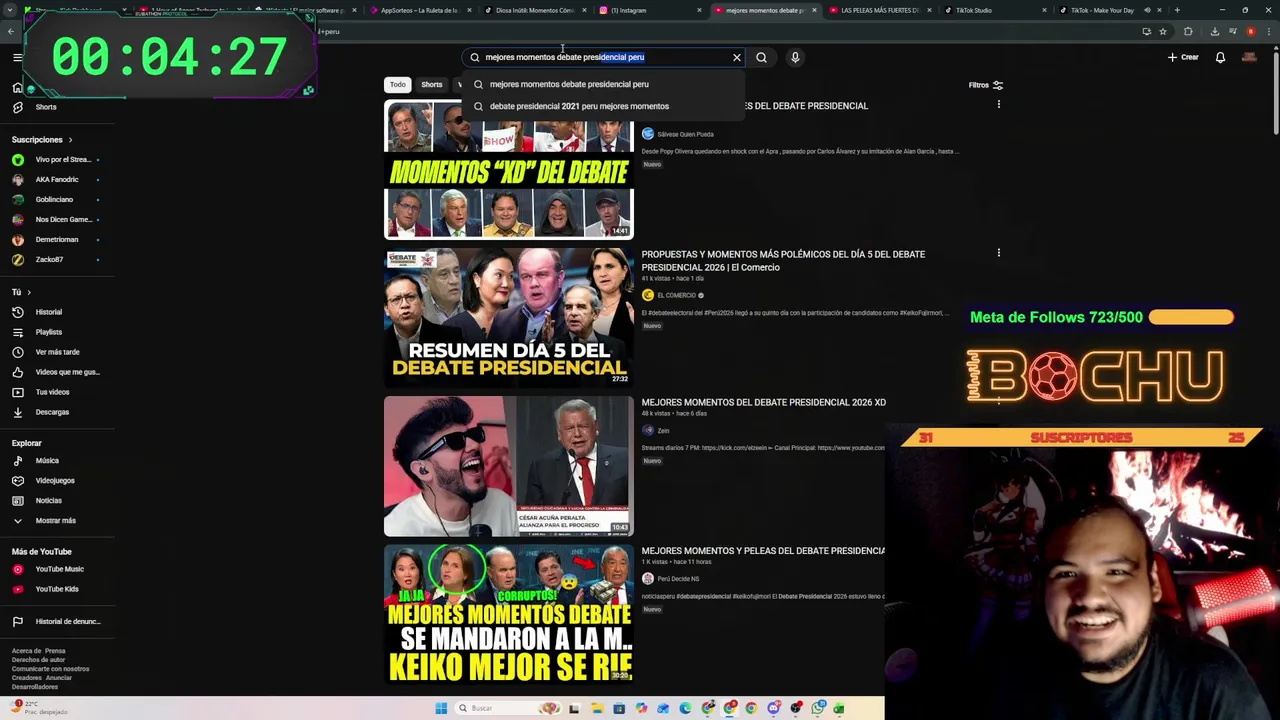
Task: Start voice search with microphone icon
Action: (795, 57)
